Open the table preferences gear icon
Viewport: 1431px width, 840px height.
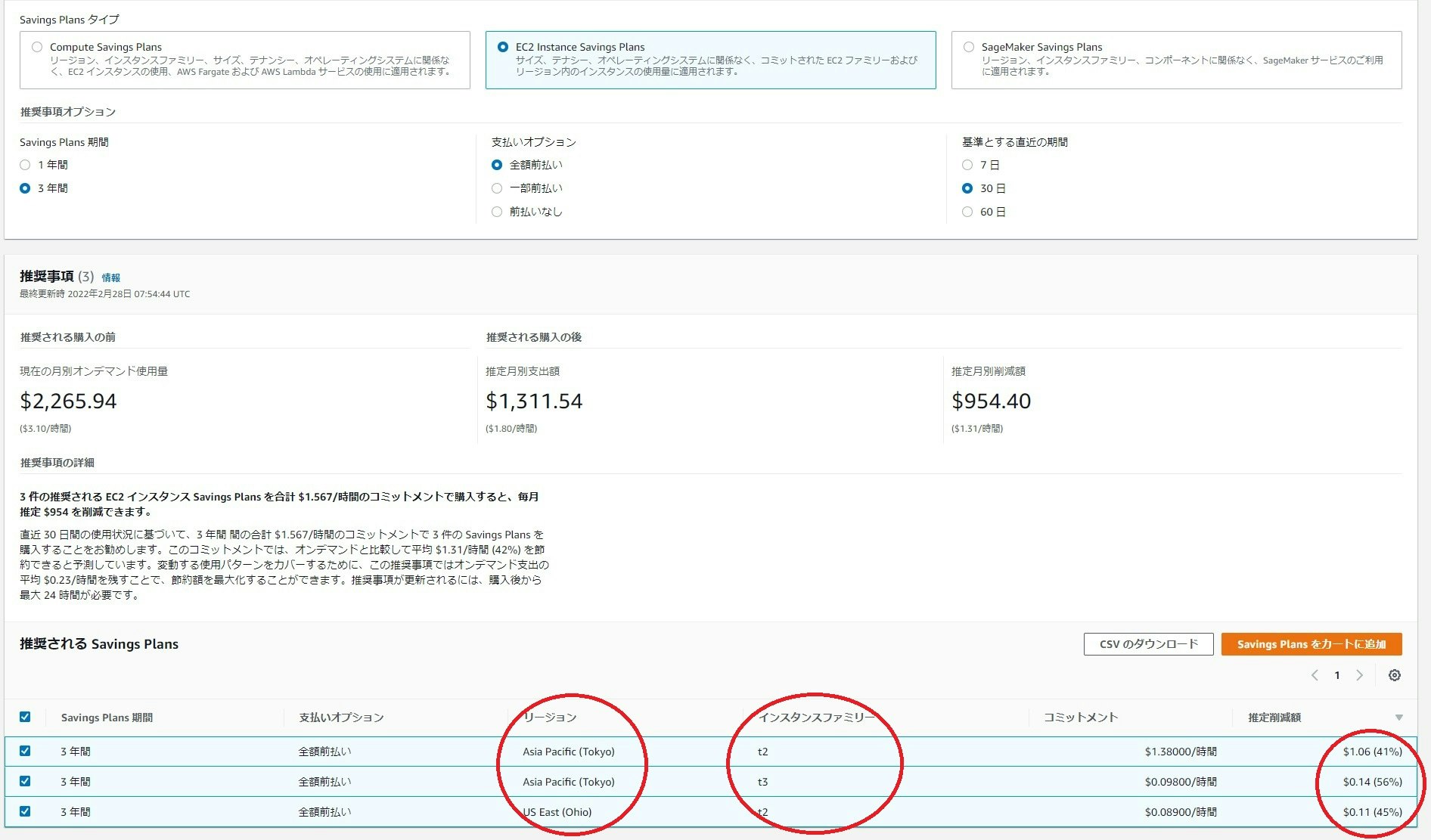(1394, 675)
